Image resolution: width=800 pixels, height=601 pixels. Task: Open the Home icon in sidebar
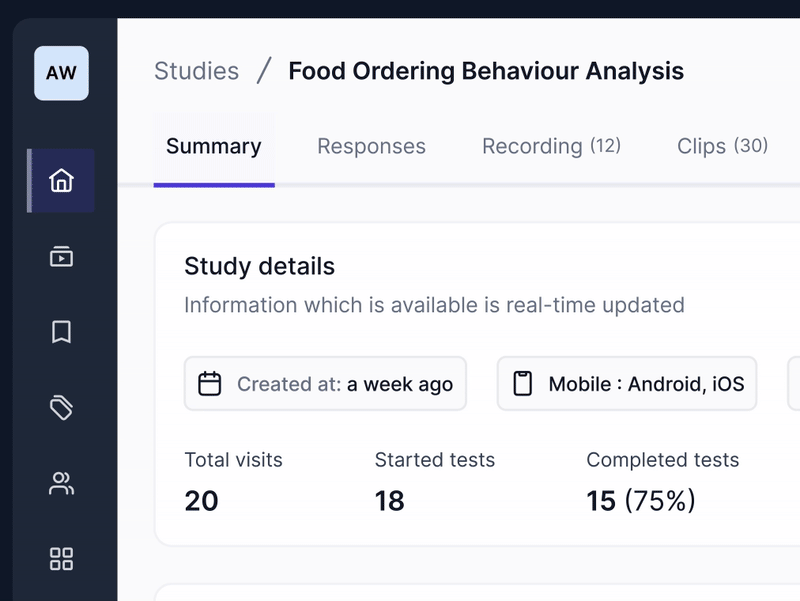coord(61,181)
